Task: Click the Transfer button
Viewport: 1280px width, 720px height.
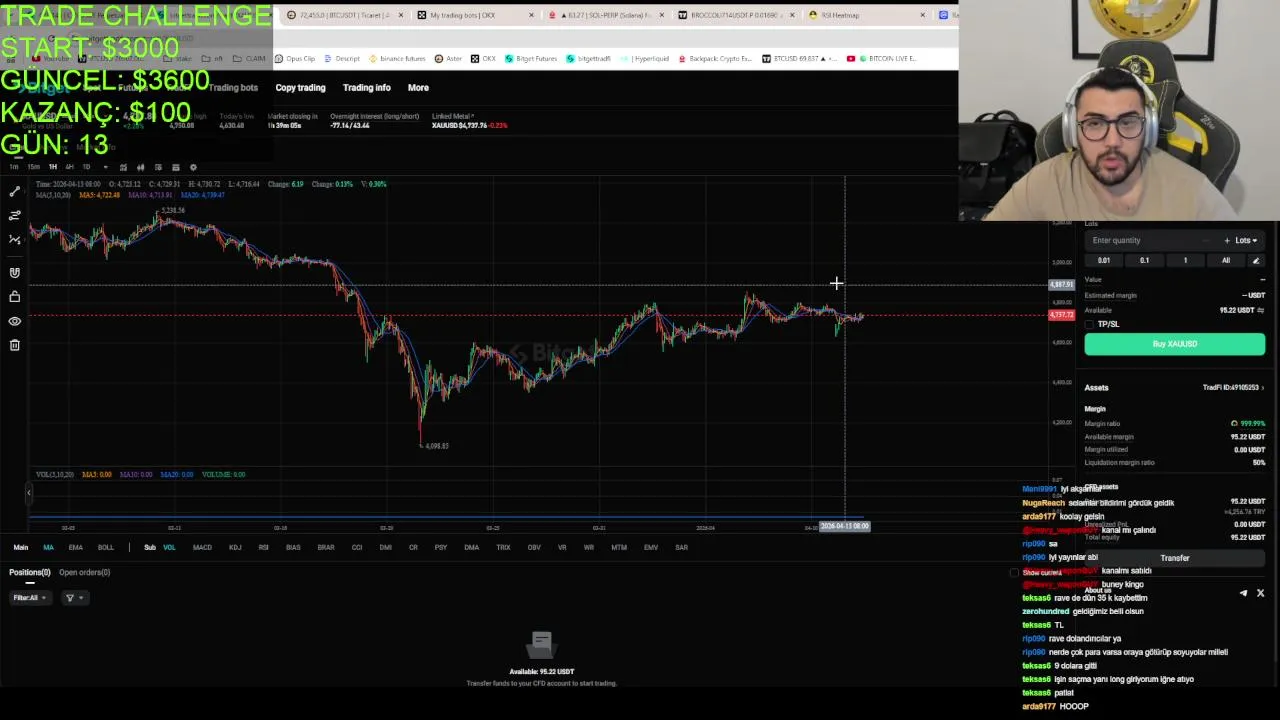Action: pyautogui.click(x=1175, y=558)
